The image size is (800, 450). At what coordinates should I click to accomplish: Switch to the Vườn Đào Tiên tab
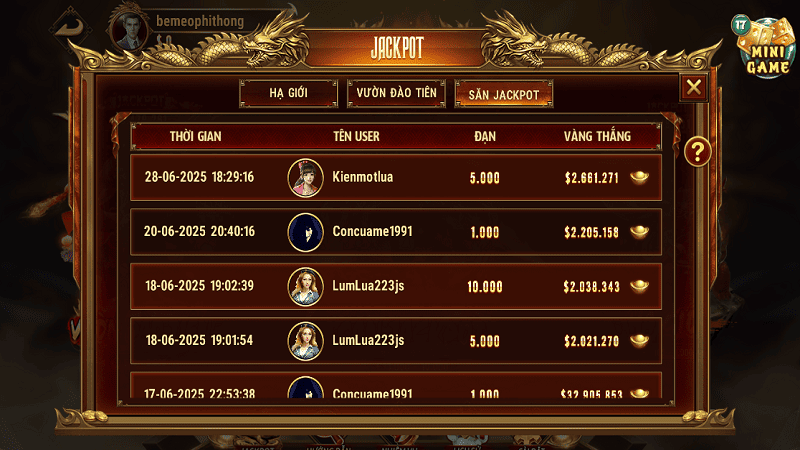point(396,93)
